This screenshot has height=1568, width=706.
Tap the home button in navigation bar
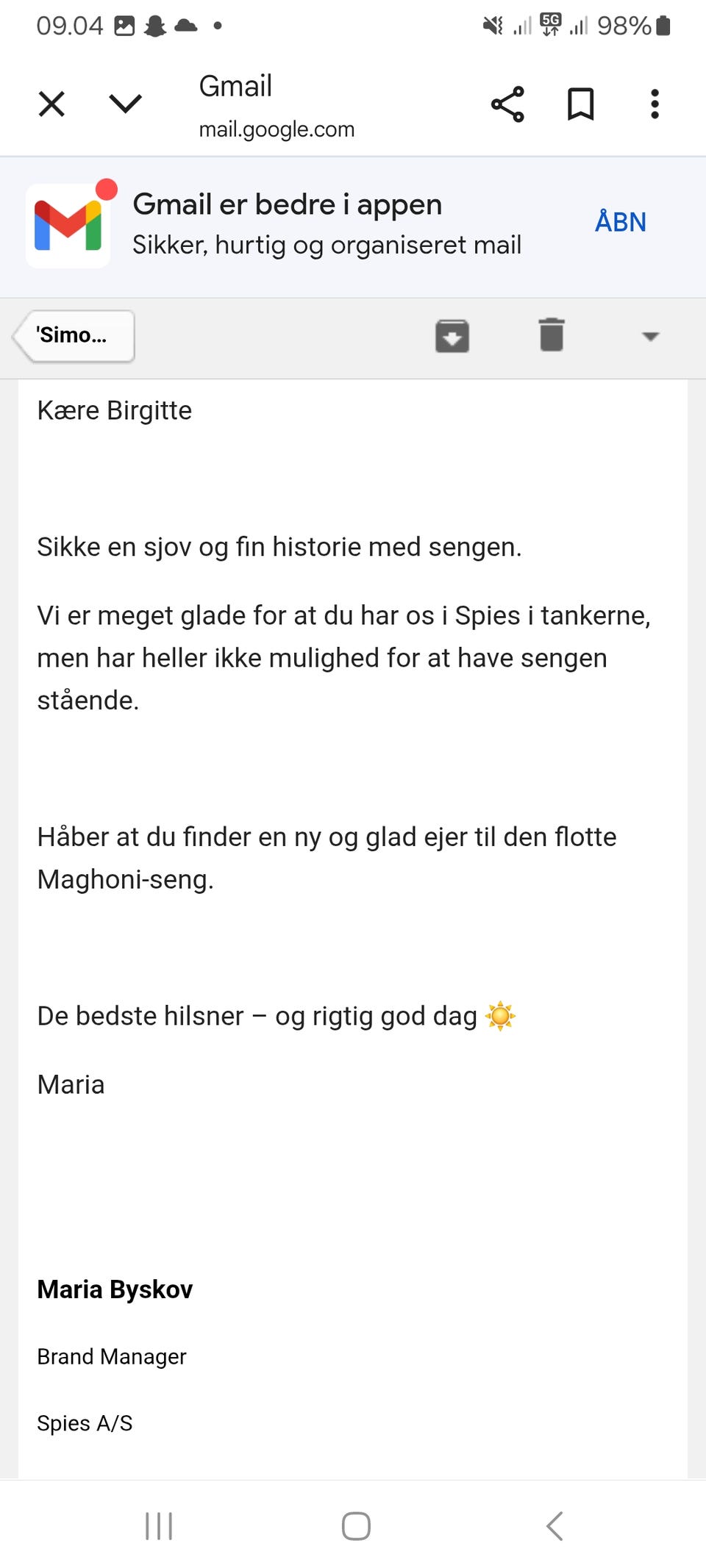pos(353,1526)
